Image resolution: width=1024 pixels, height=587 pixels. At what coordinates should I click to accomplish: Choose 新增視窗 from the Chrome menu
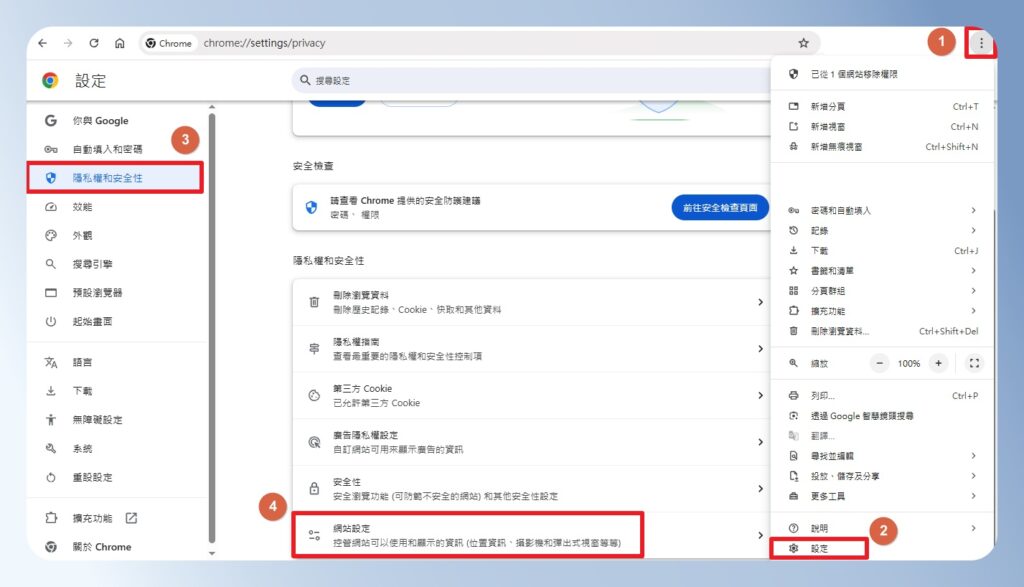click(884, 127)
